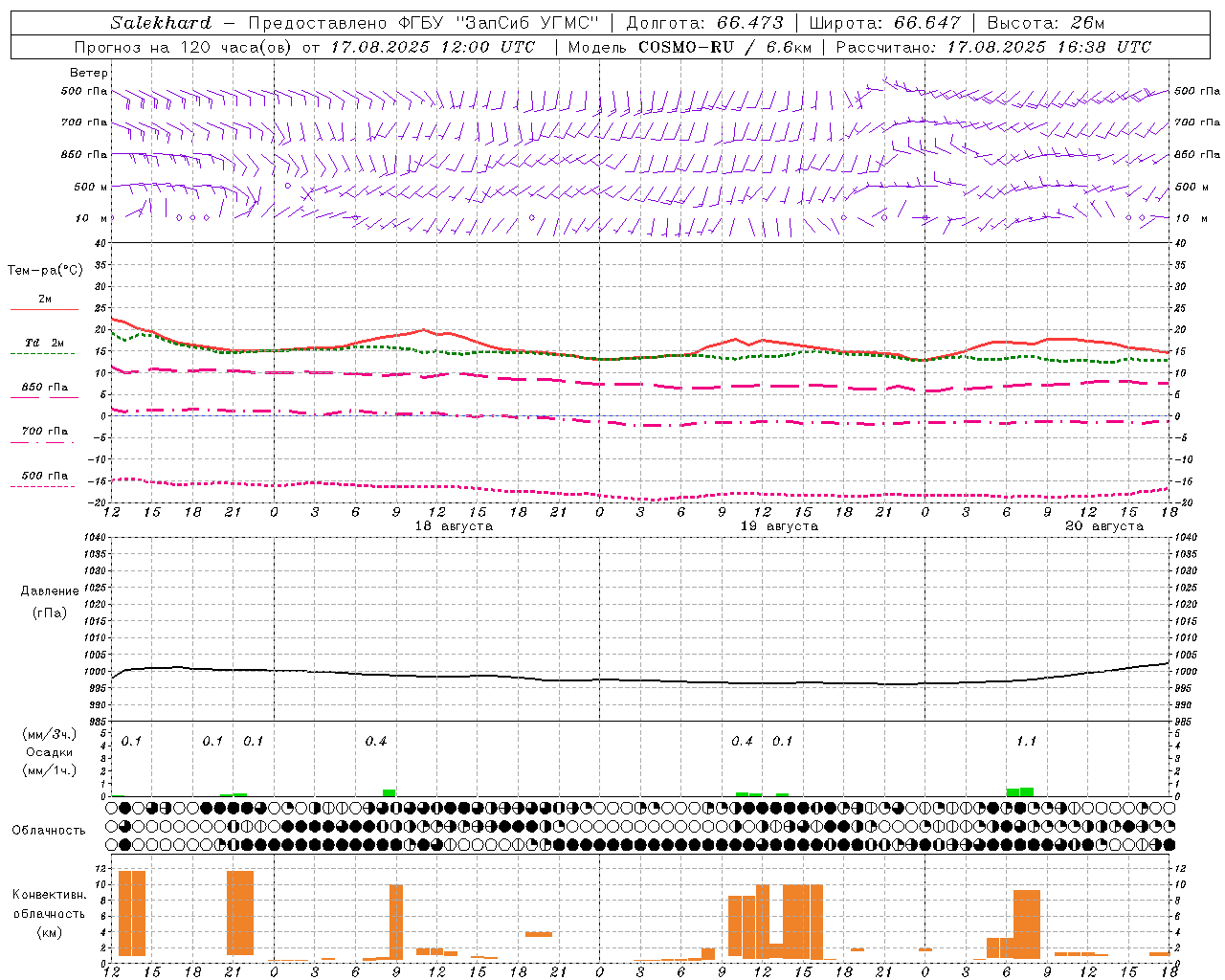
Task: Select the Высота: 26м label
Action: click(1045, 23)
